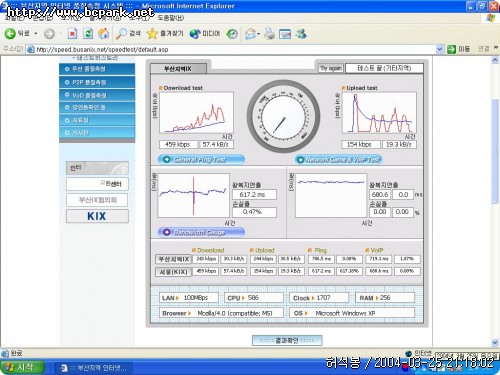Open the 자료실 sidebar item
Viewport: 500px width, 375px height.
[97, 120]
